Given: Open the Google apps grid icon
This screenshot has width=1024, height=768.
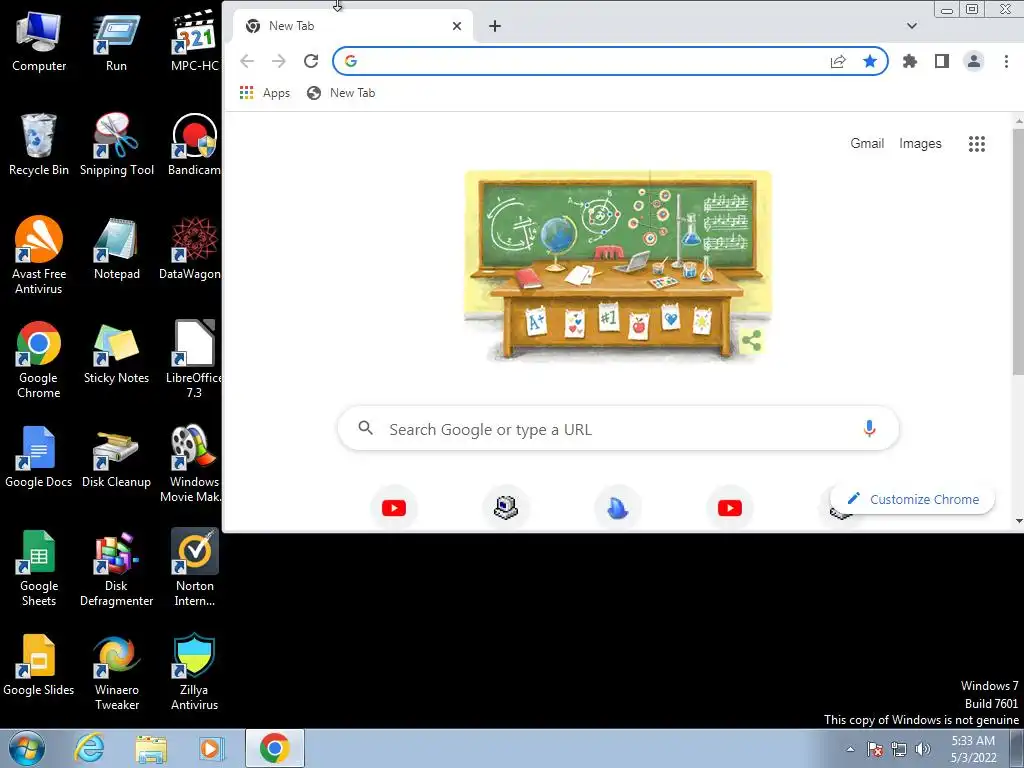Looking at the screenshot, I should point(977,144).
